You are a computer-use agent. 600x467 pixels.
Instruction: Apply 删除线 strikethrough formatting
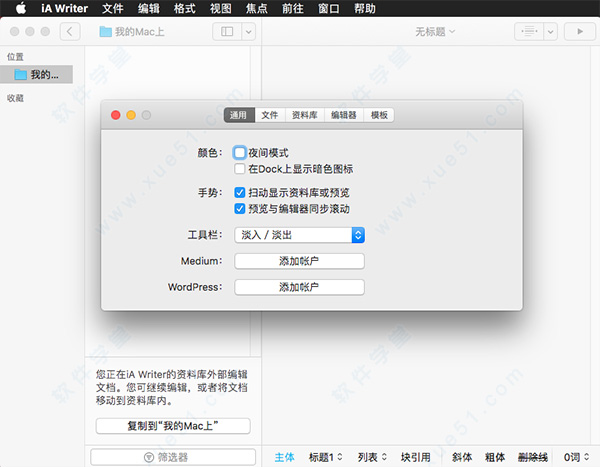tap(533, 457)
